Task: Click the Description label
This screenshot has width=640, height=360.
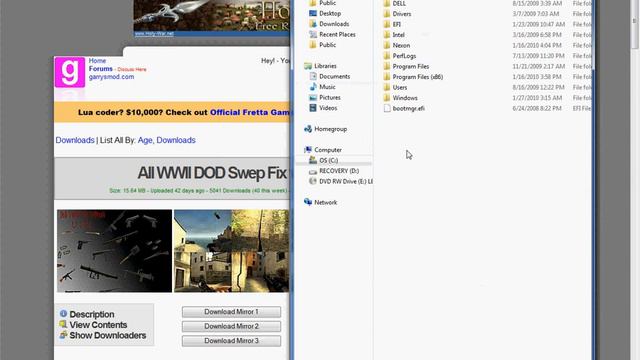Action: click(x=92, y=314)
